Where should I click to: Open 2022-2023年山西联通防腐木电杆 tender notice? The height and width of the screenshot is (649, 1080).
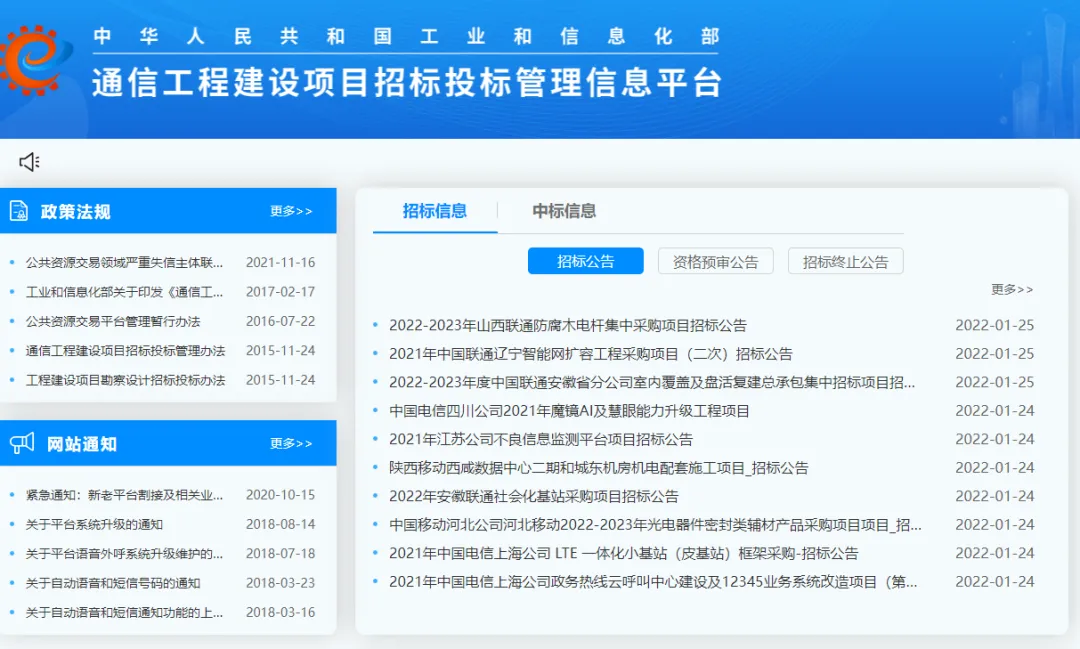pos(567,325)
